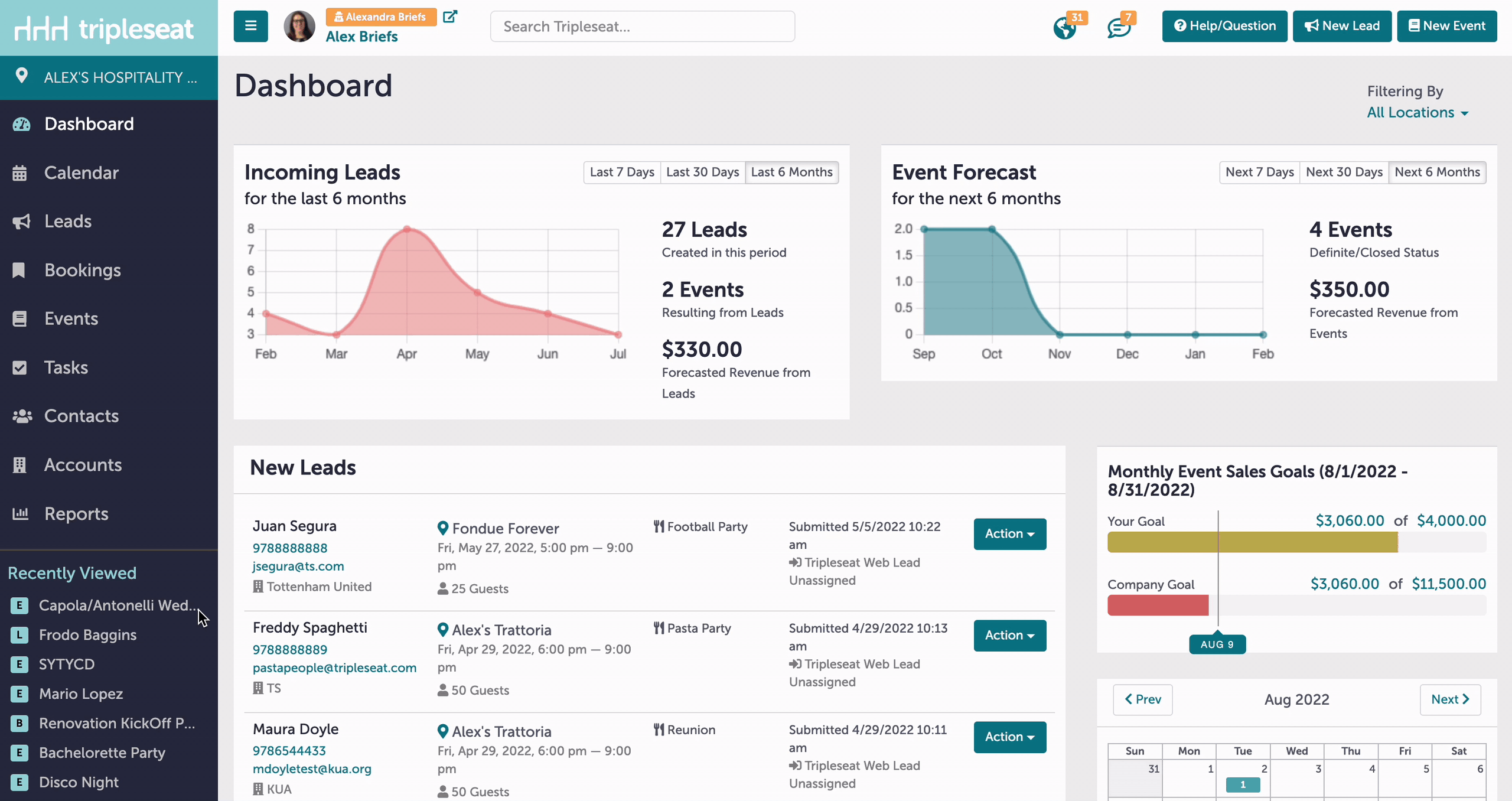Go to Calendar in the sidebar
This screenshot has width=1512, height=801.
tap(109, 173)
